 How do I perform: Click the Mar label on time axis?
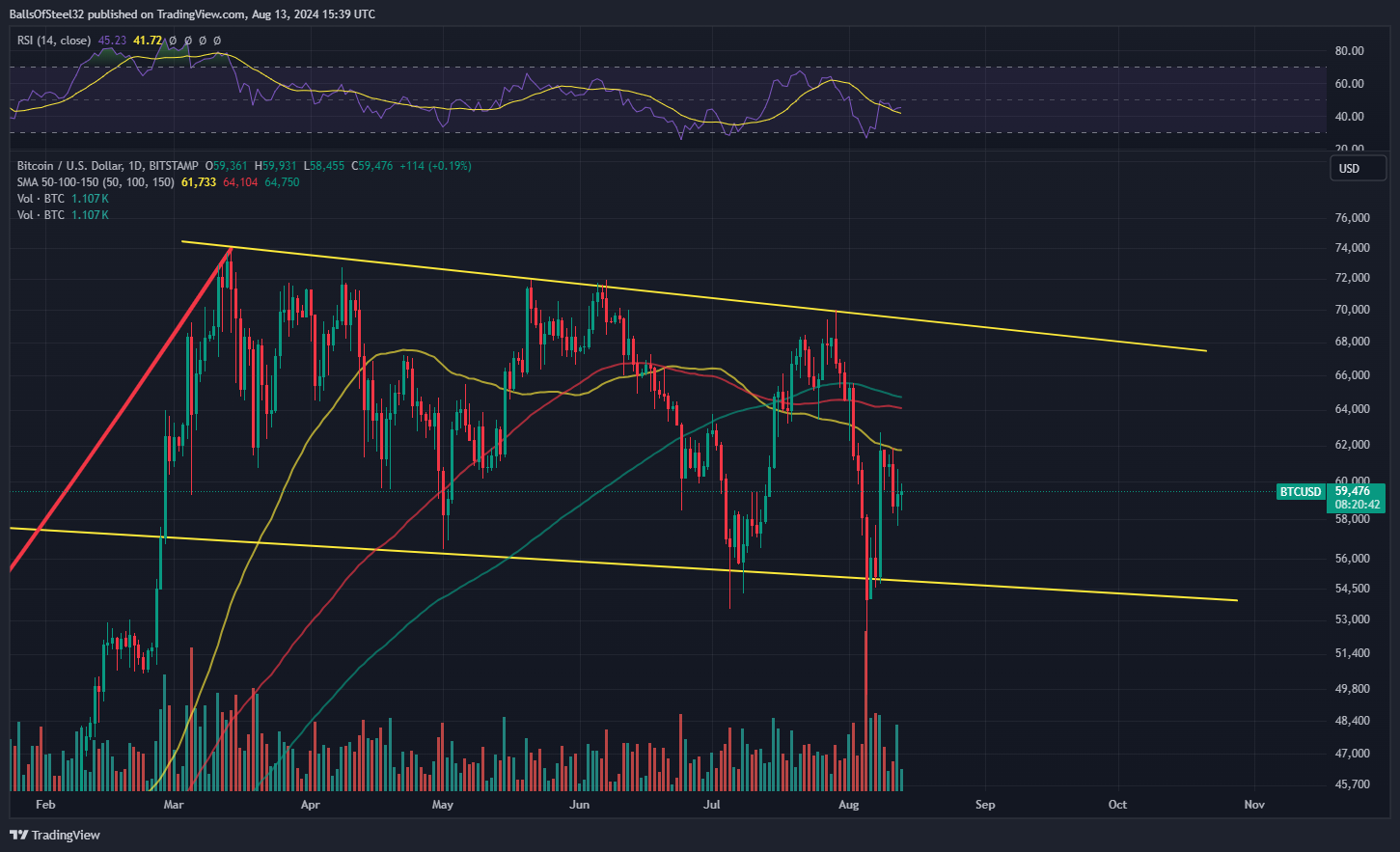pyautogui.click(x=174, y=805)
